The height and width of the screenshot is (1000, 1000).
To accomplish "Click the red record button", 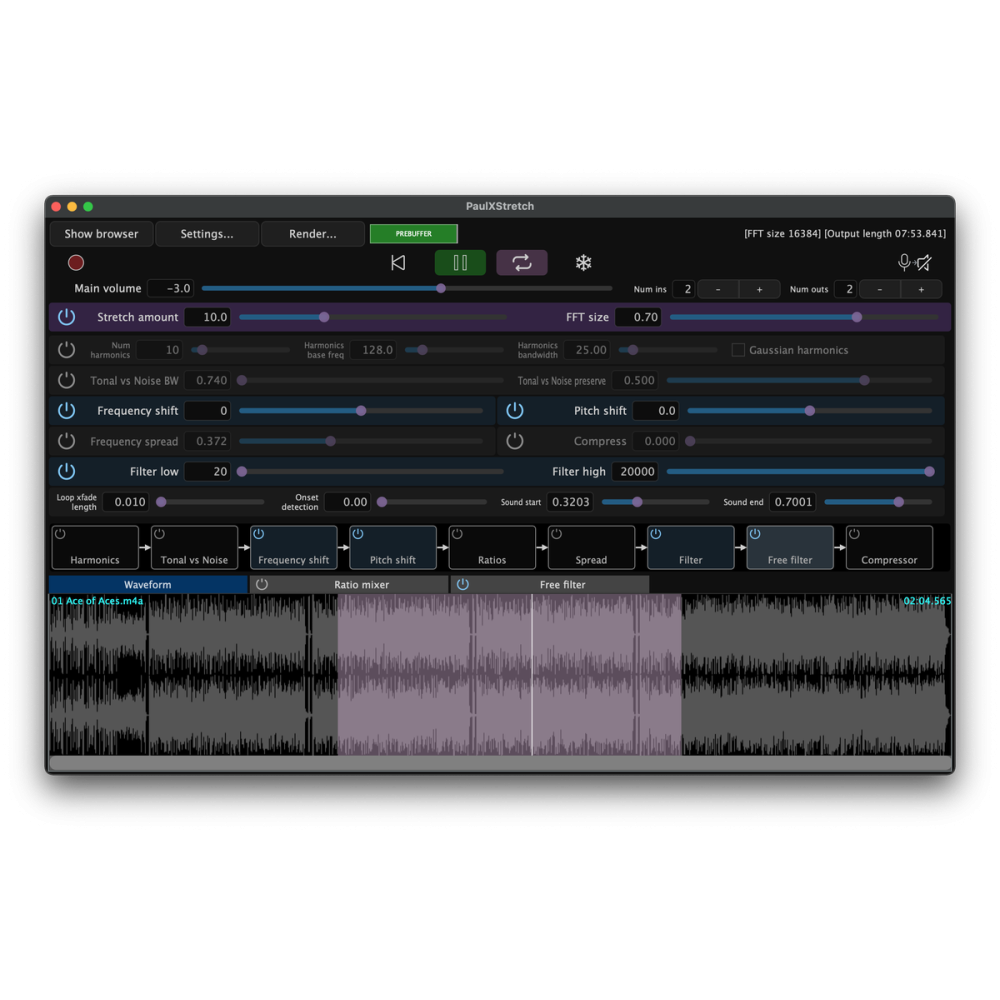I will coord(76,263).
